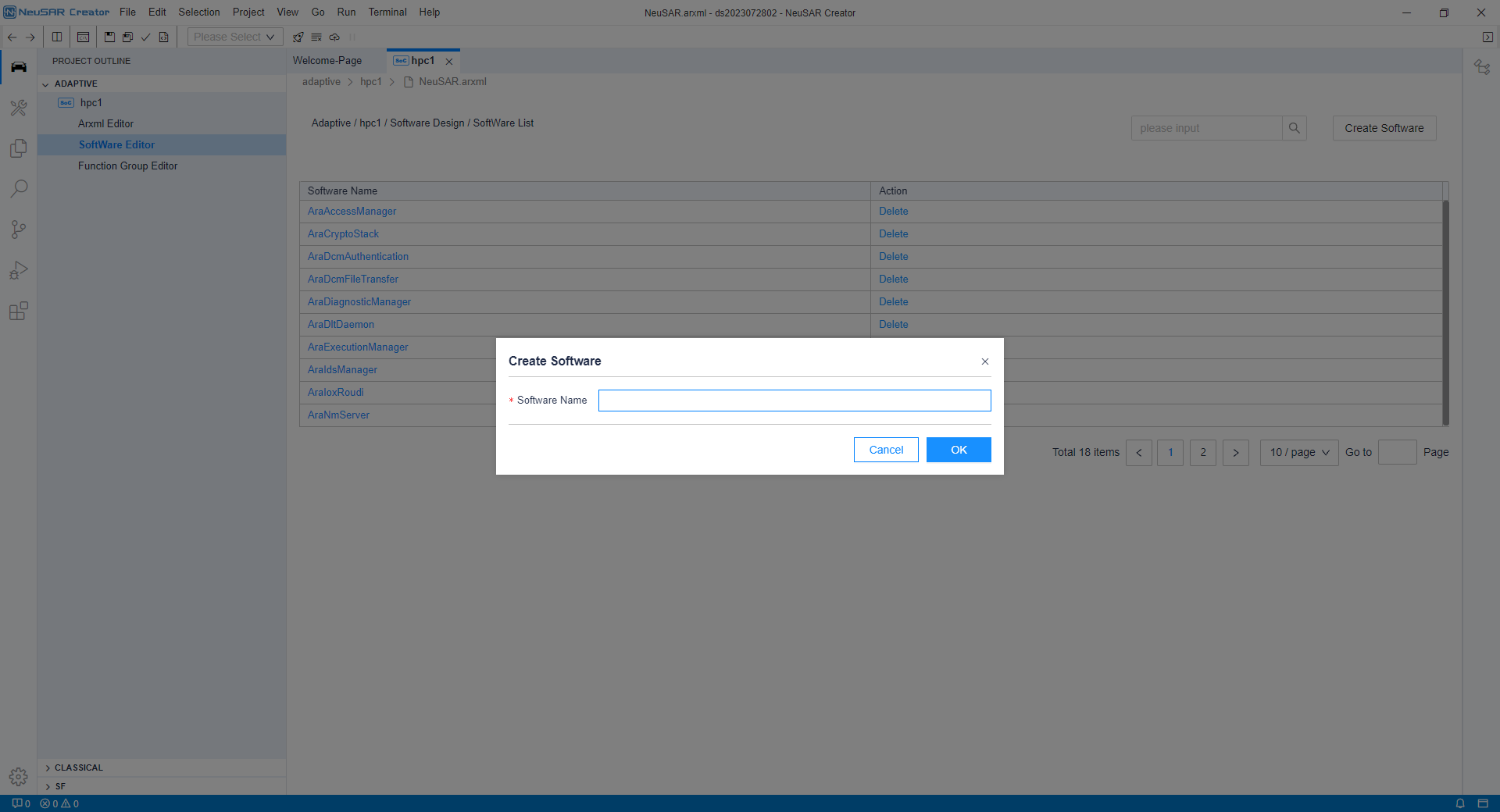This screenshot has height=812, width=1500.
Task: Click the magnifier search button beside input
Action: click(1294, 128)
